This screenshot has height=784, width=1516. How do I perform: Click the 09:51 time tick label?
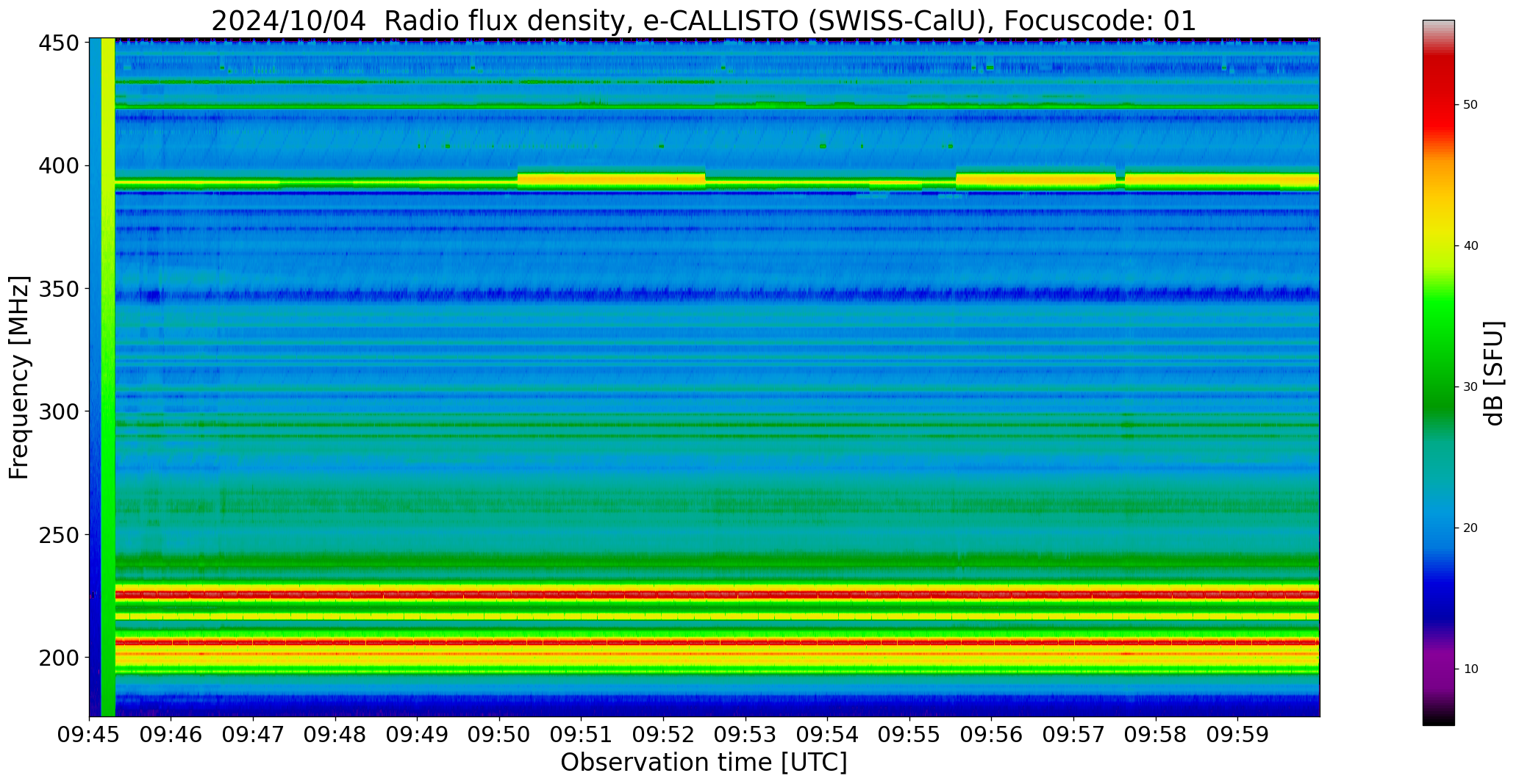click(x=582, y=735)
